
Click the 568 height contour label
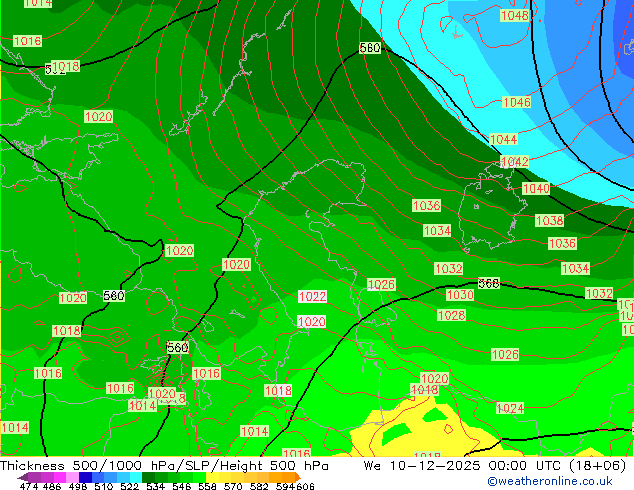coord(489,283)
